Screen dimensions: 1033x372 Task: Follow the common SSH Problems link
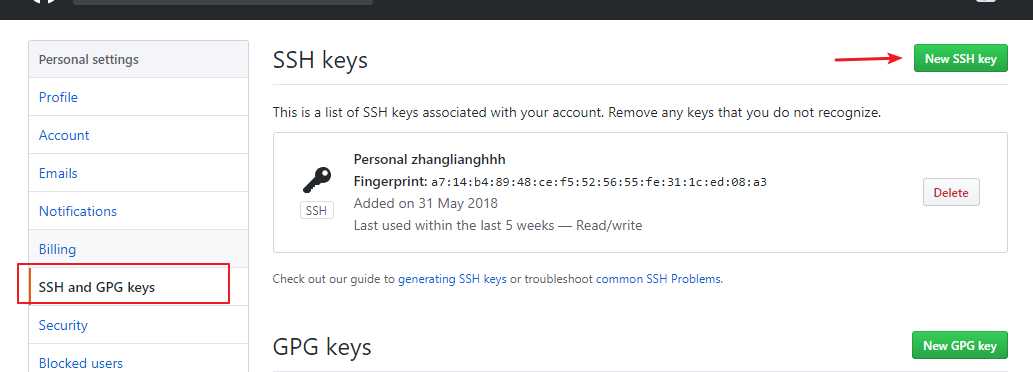pyautogui.click(x=658, y=279)
